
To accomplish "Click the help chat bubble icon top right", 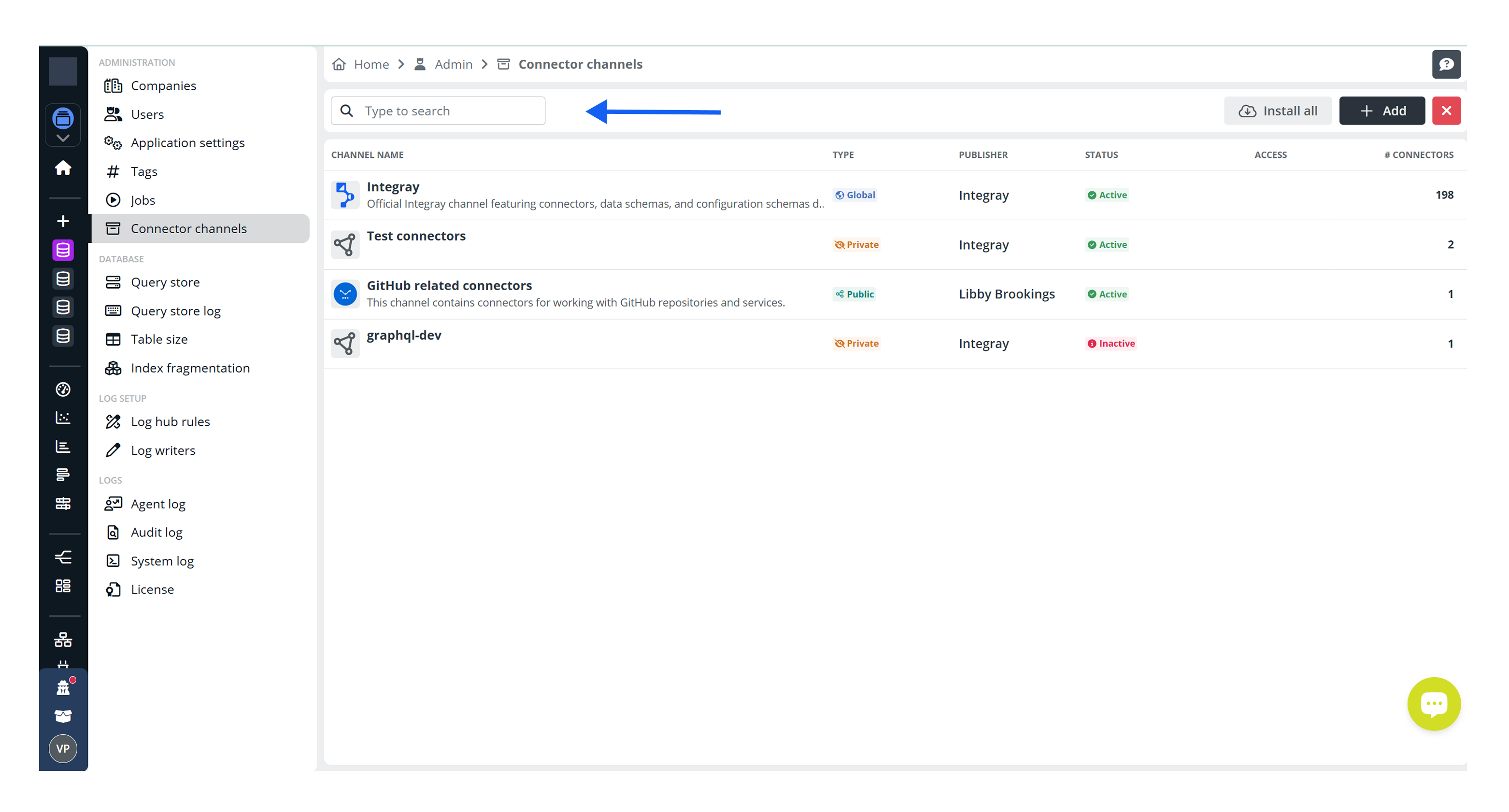I will [1446, 64].
